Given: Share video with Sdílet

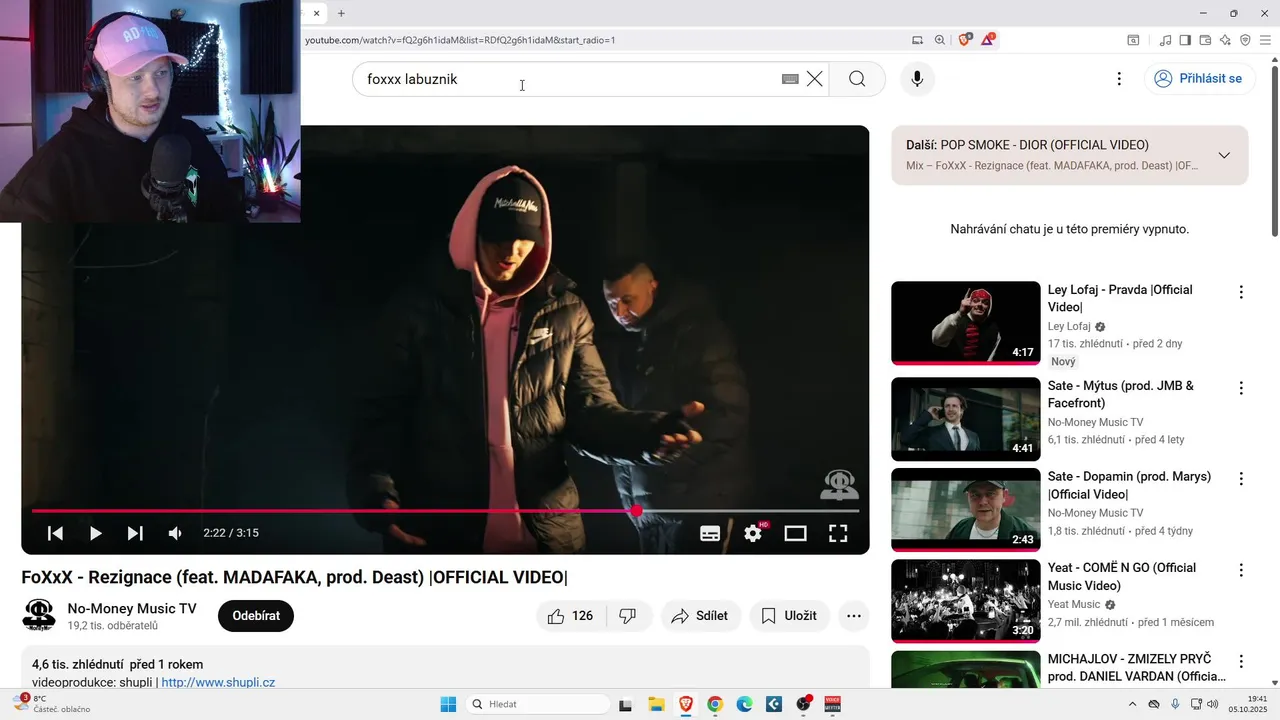Looking at the screenshot, I should pyautogui.click(x=700, y=616).
